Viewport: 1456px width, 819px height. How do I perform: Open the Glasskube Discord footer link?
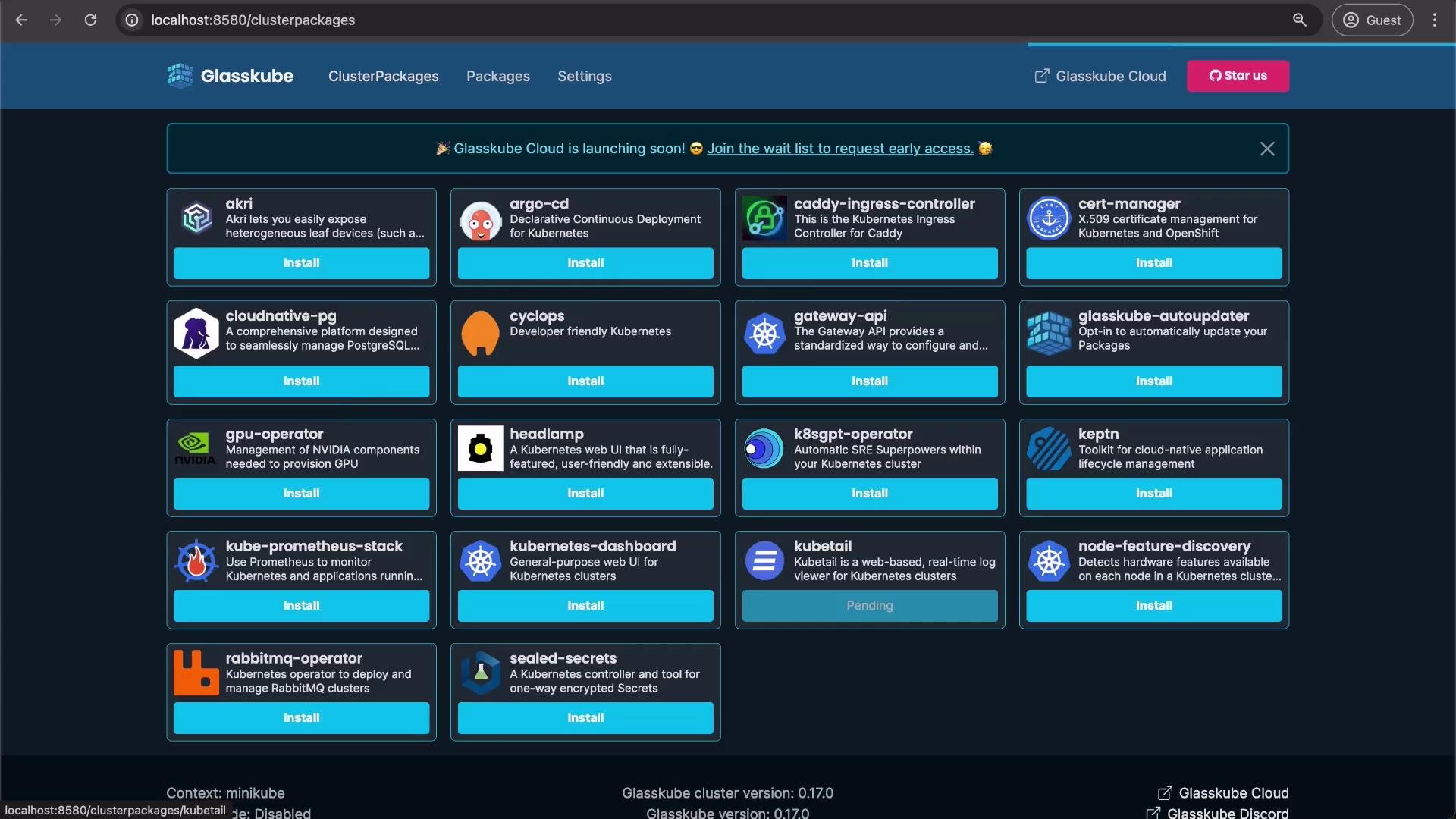pyautogui.click(x=1217, y=813)
